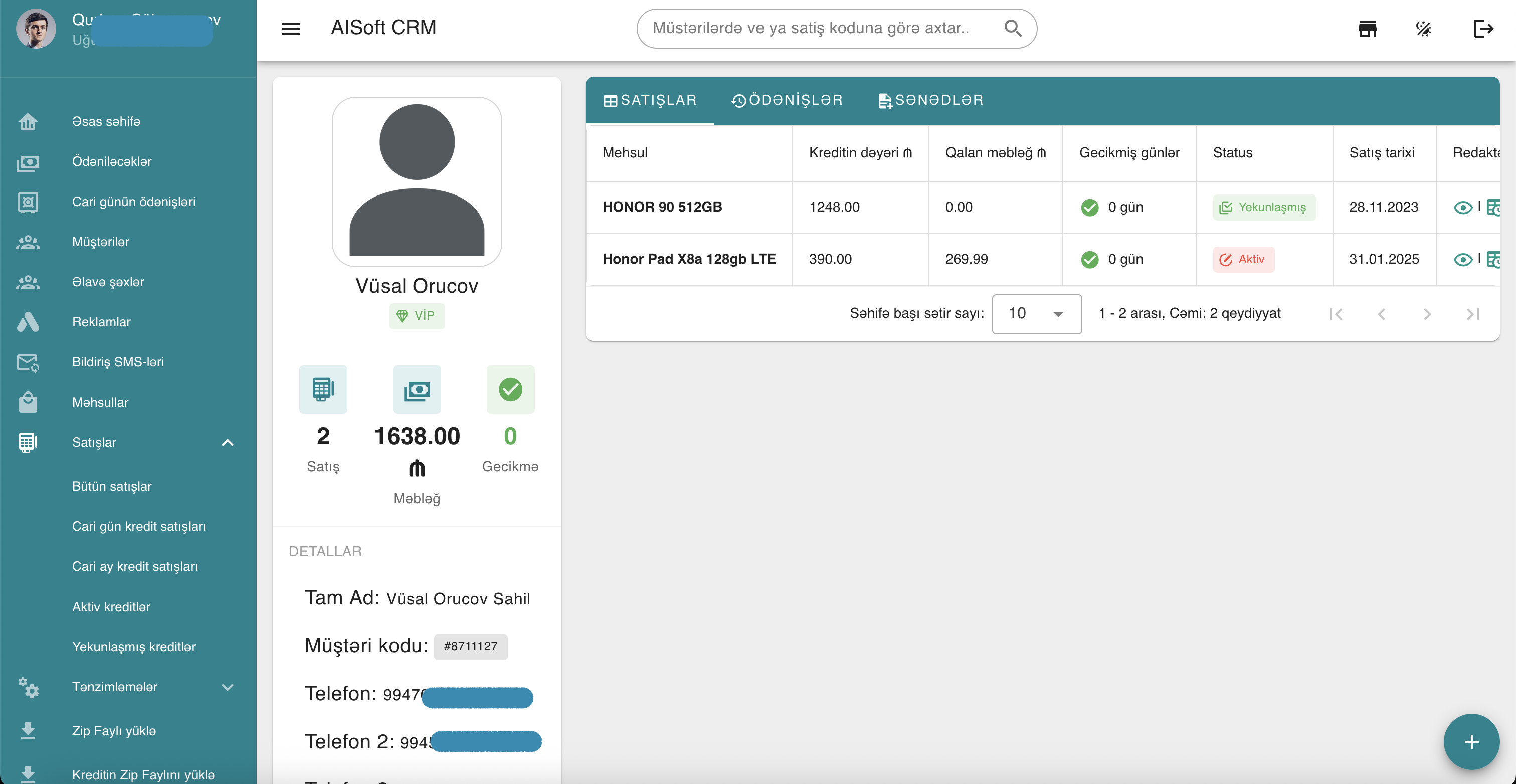Click the bag icon beside Məhsullar
The image size is (1516, 784).
point(28,402)
